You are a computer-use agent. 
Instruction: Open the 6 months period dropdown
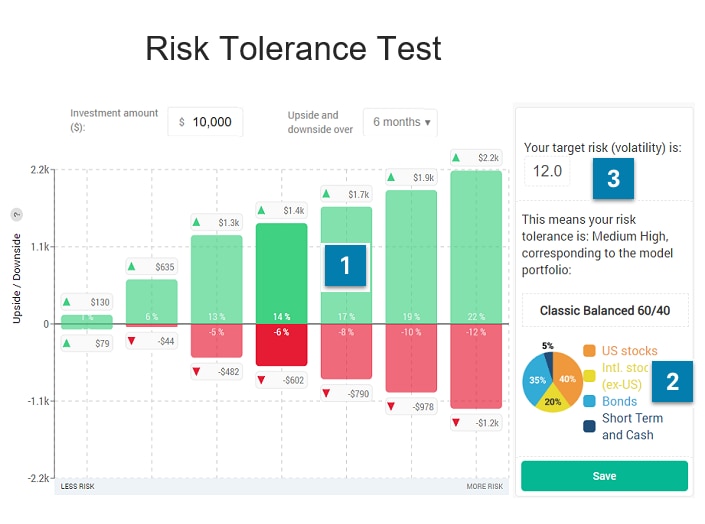(400, 122)
